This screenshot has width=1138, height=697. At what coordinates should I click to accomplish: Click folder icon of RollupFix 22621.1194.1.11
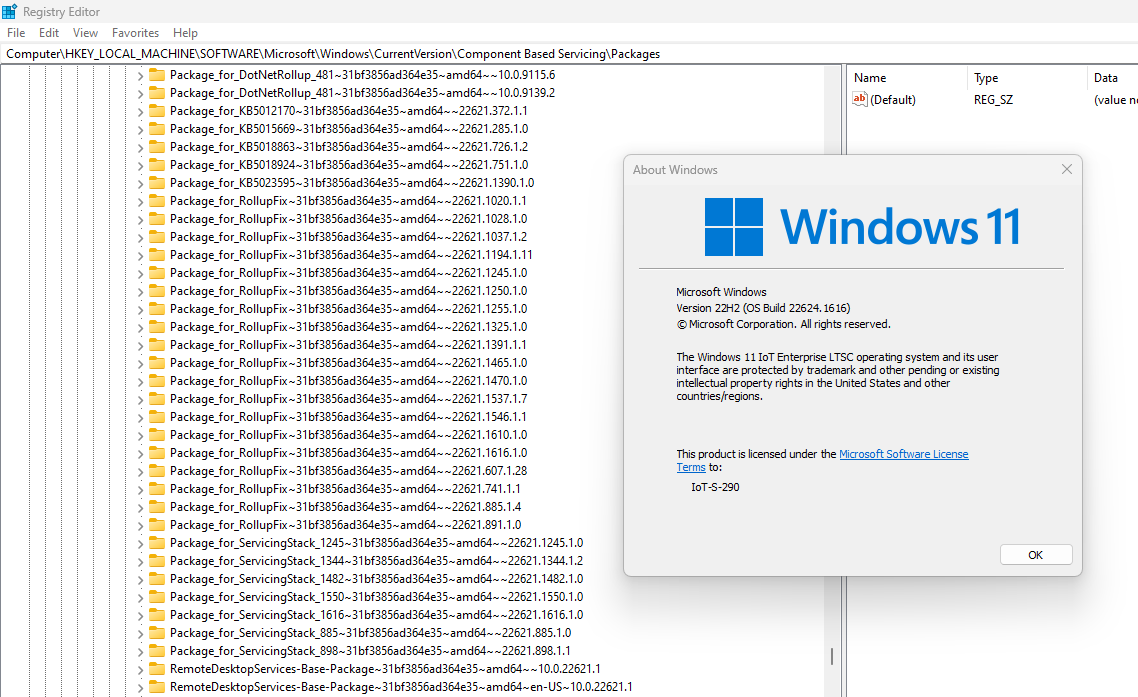(x=157, y=255)
